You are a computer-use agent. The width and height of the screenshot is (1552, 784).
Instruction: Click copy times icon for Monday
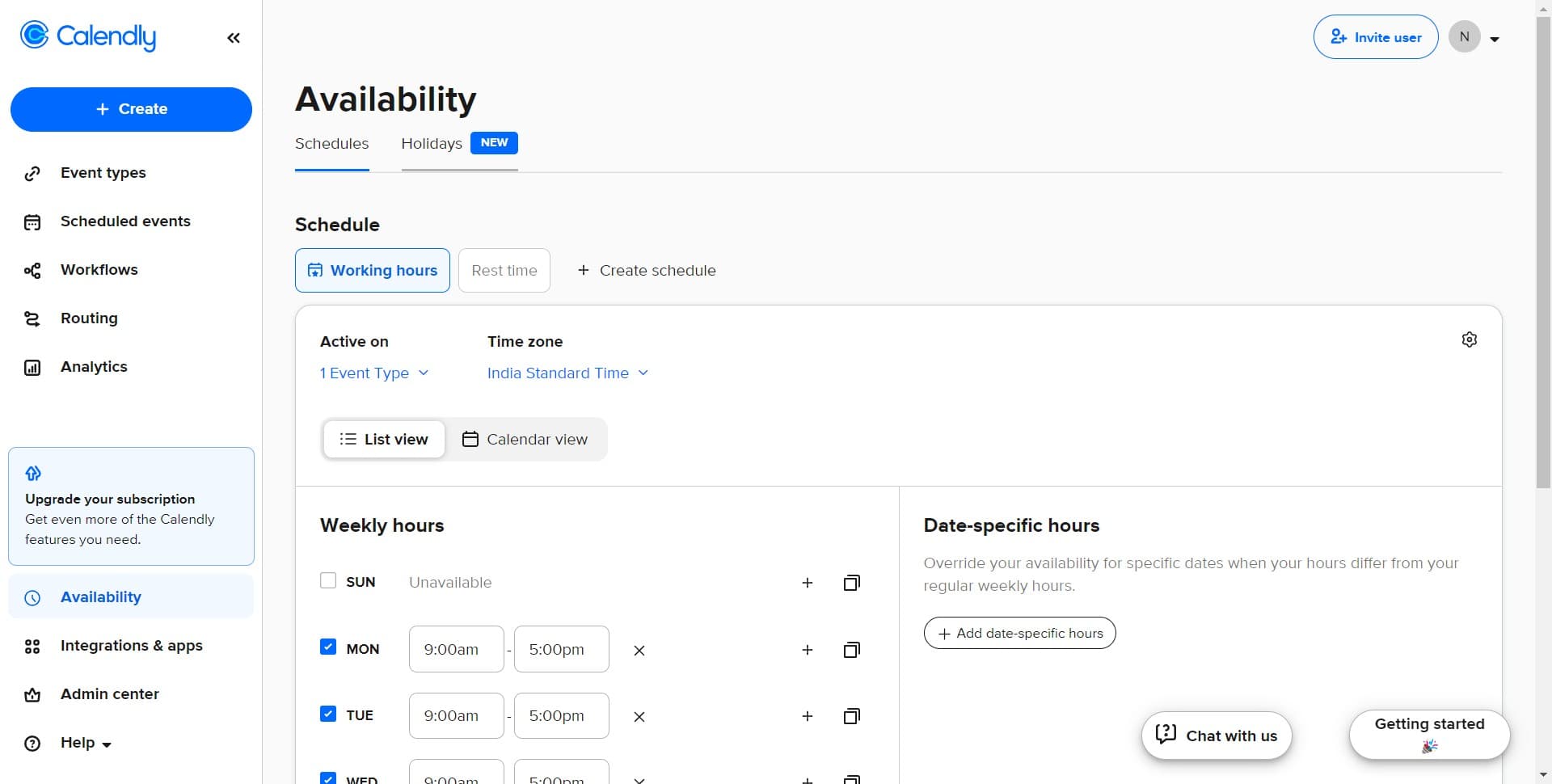coord(851,650)
